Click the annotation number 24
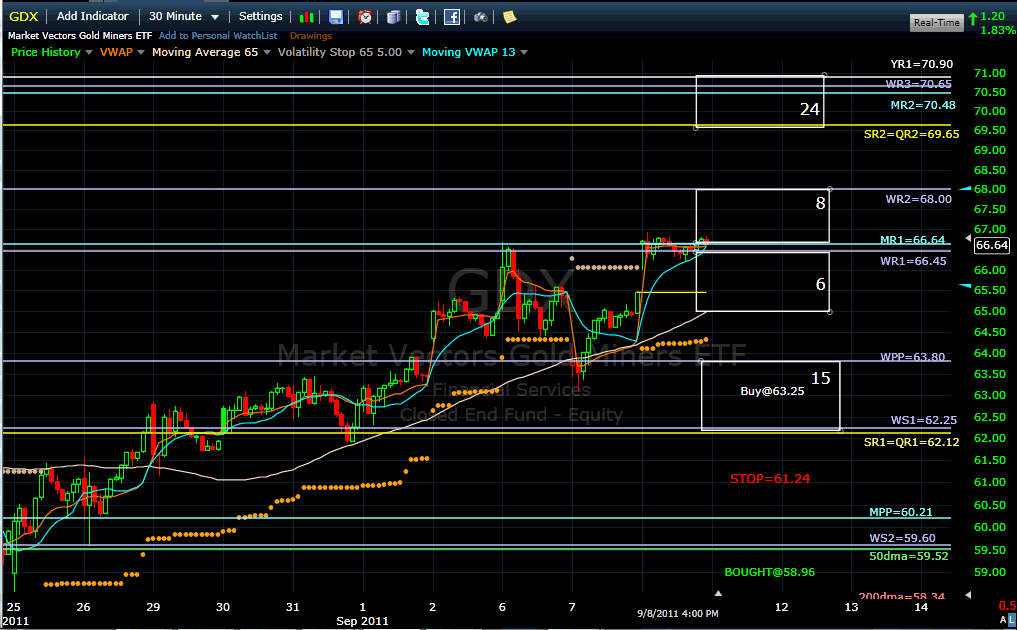The image size is (1017, 630). (x=809, y=109)
